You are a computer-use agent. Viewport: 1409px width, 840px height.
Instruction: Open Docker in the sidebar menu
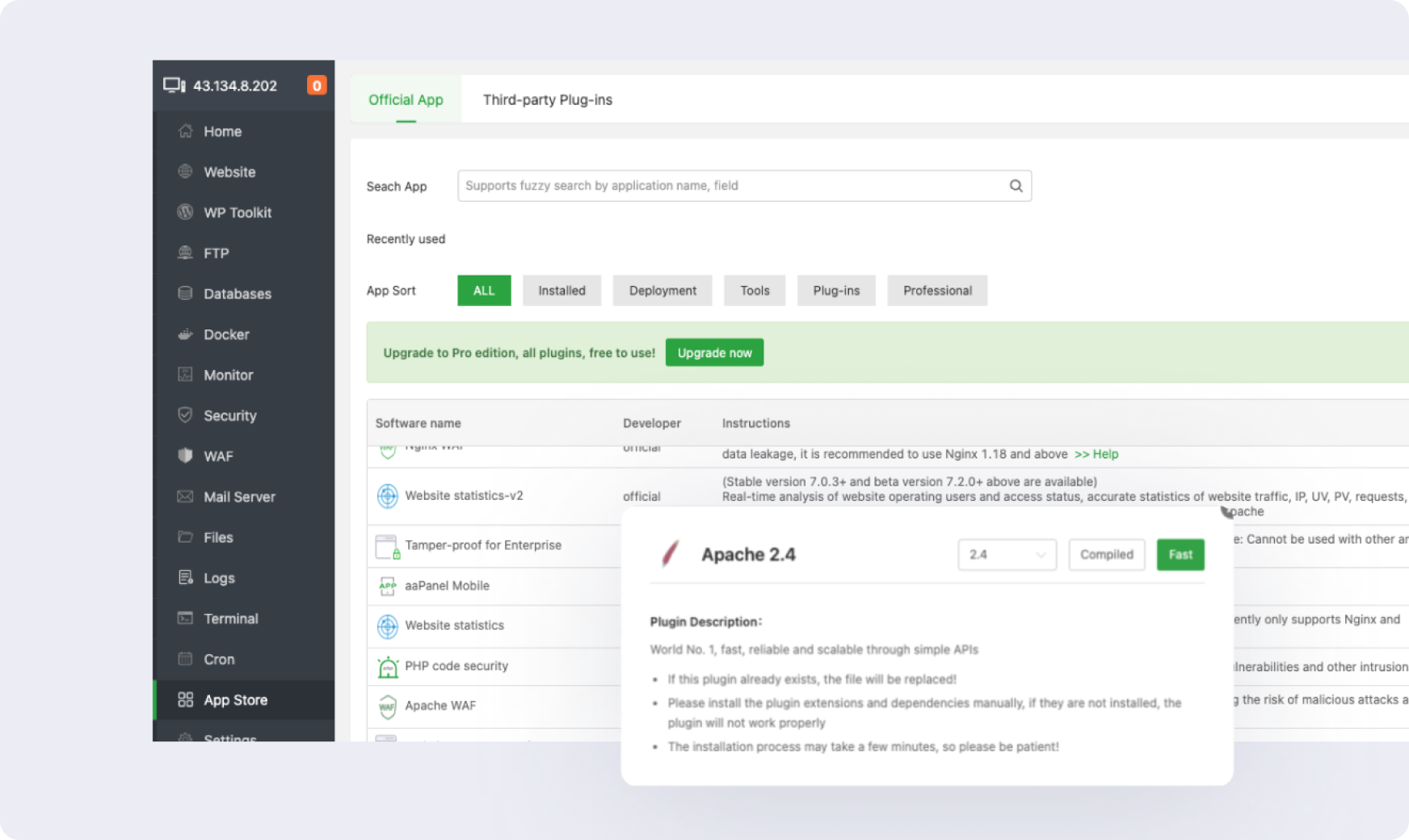tap(243, 334)
